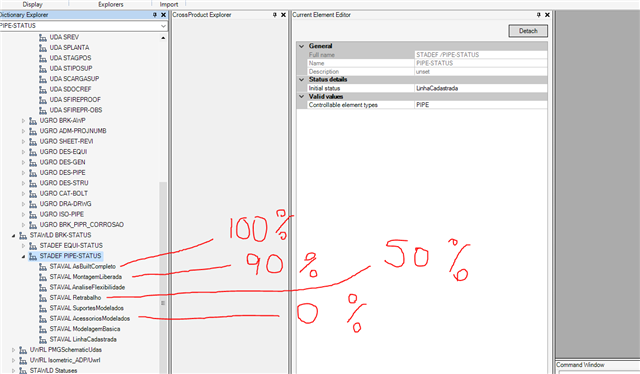640x374 pixels.
Task: Open the Explorers menu
Action: pyautogui.click(x=111, y=4)
